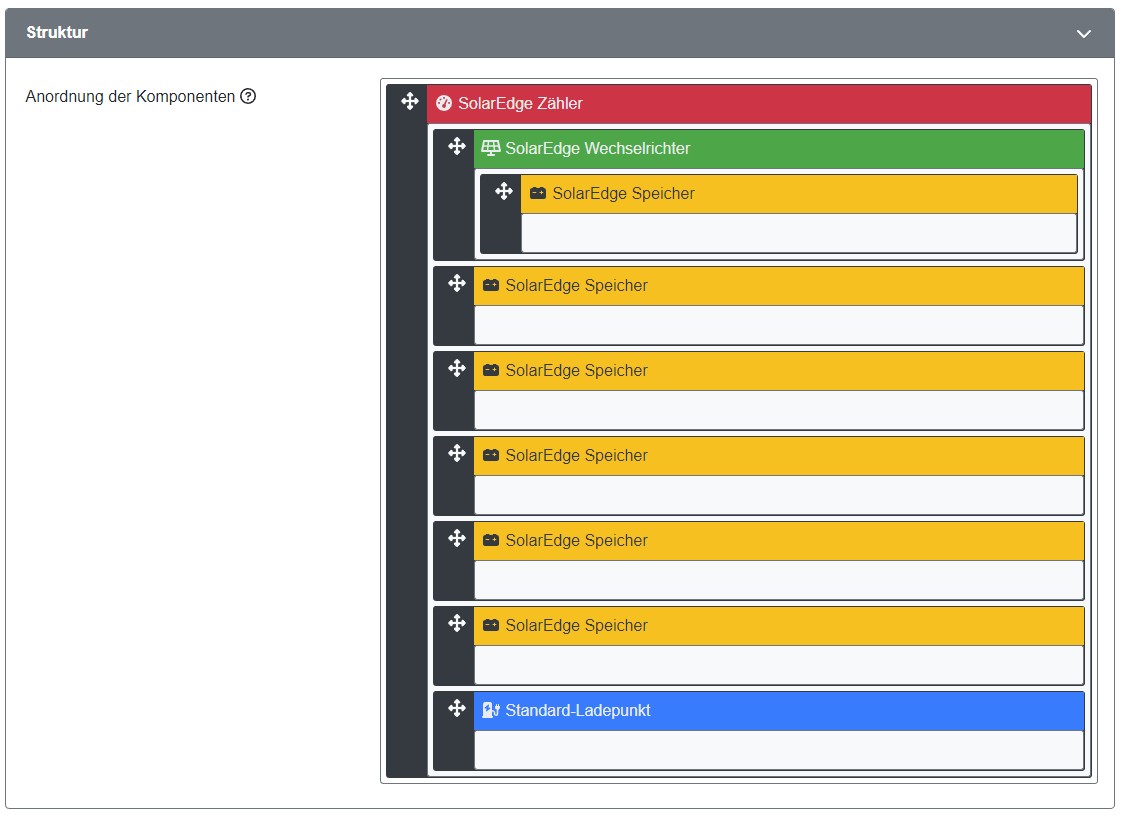The width and height of the screenshot is (1122, 816).
Task: Click move handle of Speicher just below Wechselrichter block
Action: [457, 283]
